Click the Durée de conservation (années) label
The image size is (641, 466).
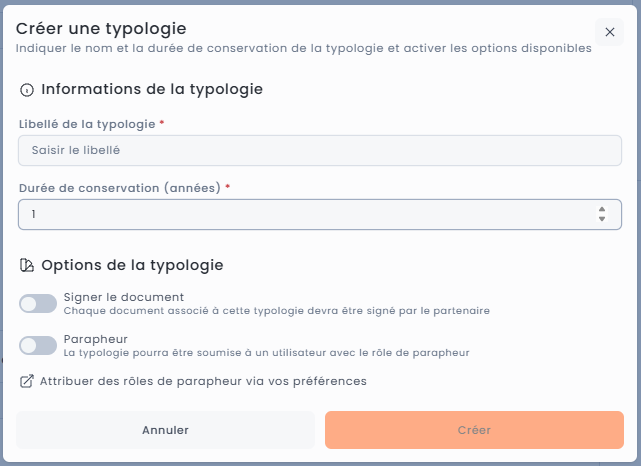(x=119, y=187)
